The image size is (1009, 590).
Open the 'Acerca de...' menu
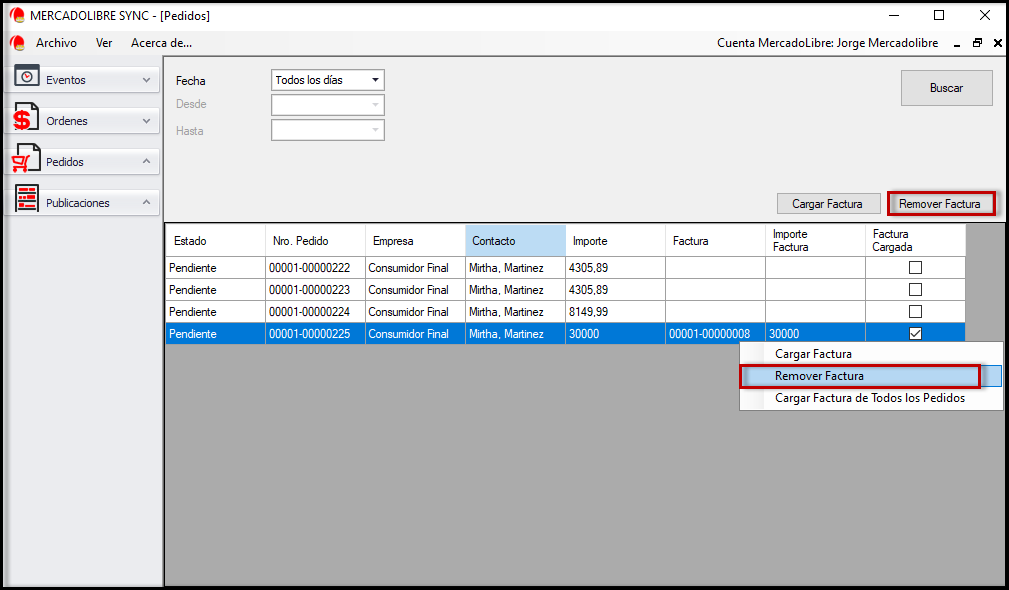point(162,43)
